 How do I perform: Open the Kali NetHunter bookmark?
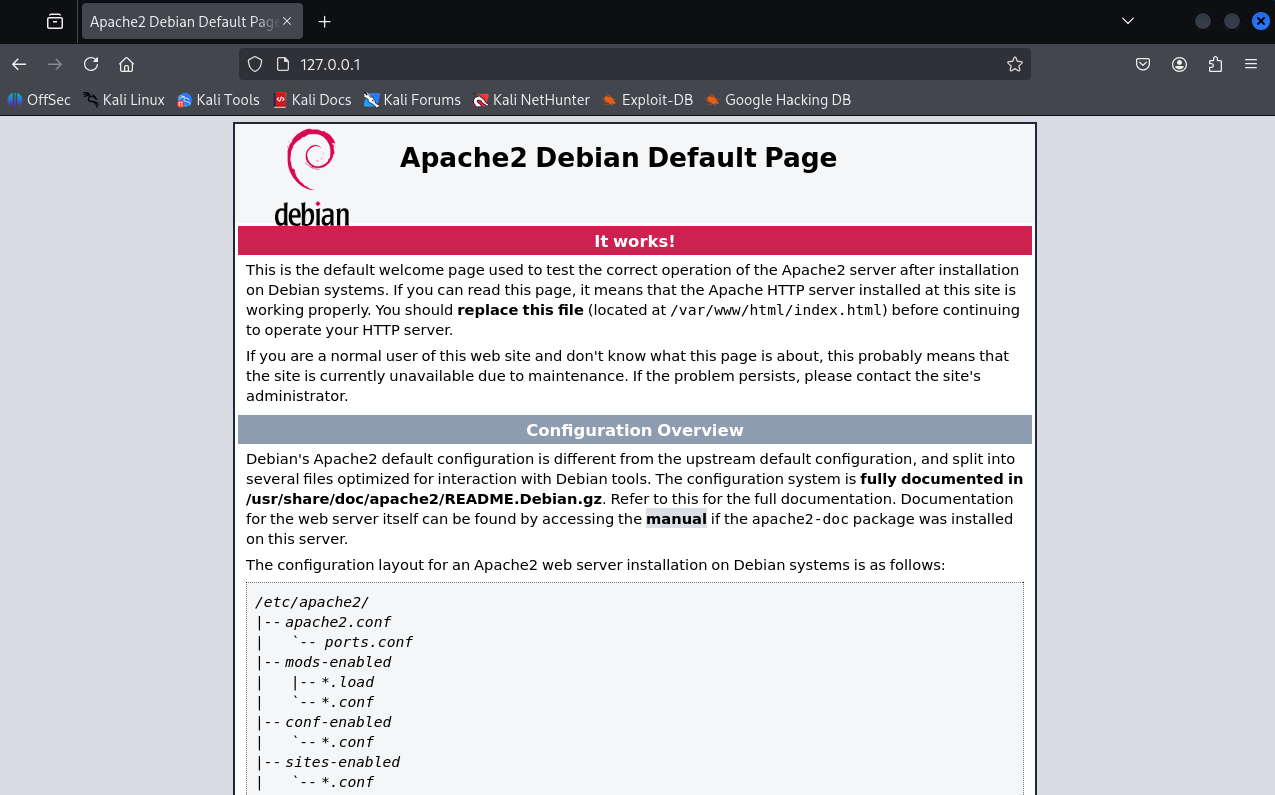(x=532, y=100)
